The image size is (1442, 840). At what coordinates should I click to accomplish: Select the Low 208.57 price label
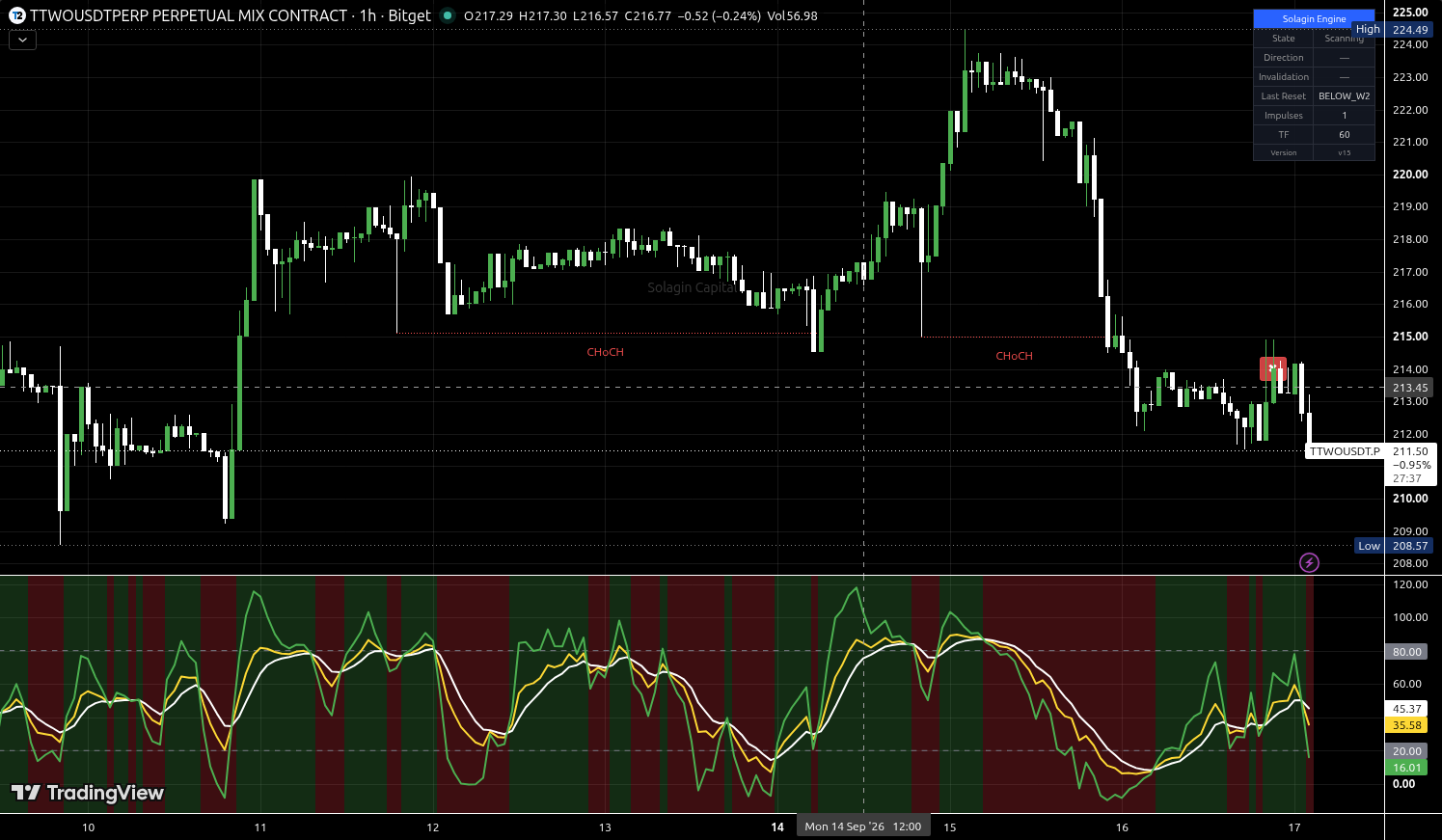coord(1393,546)
